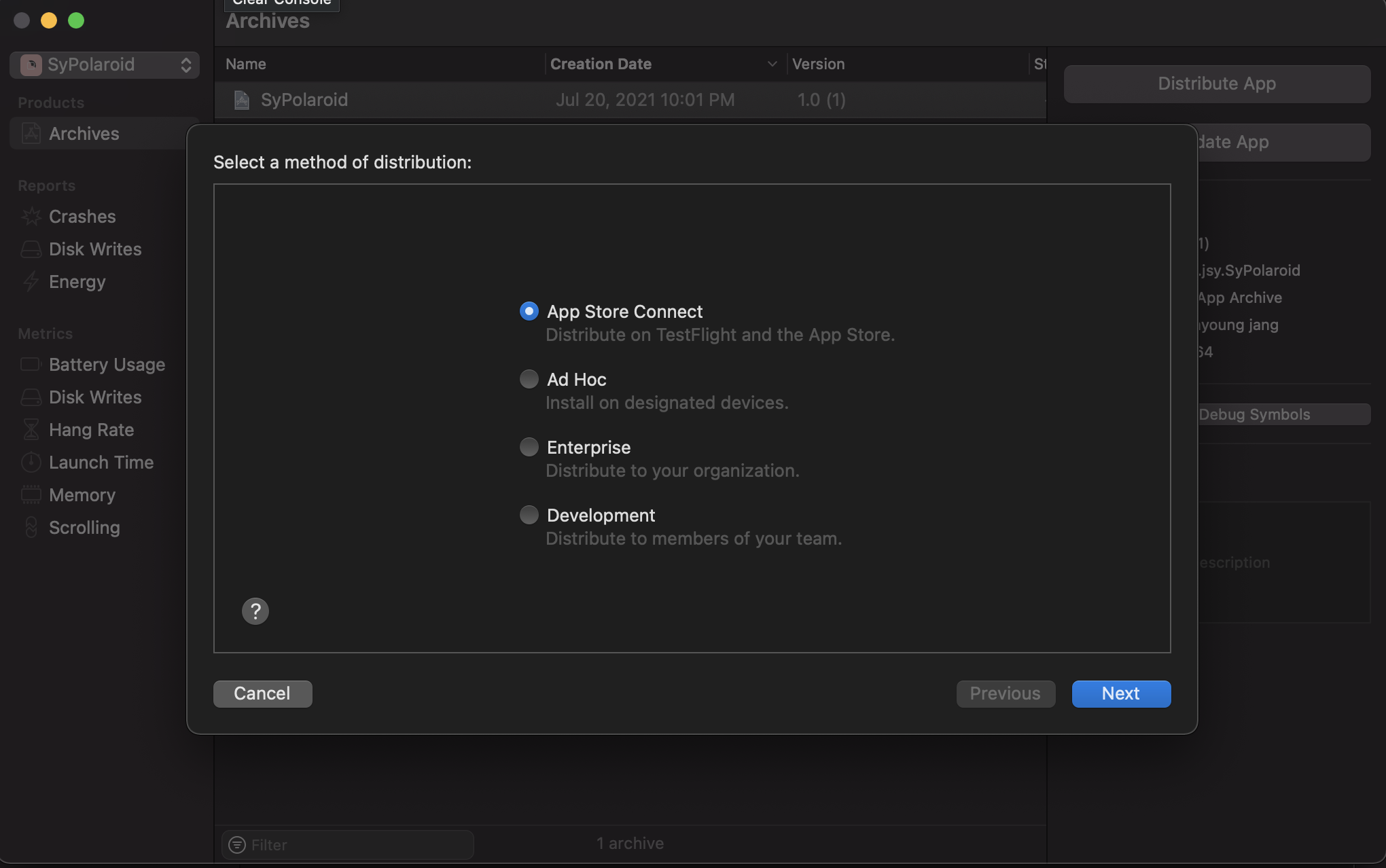The width and height of the screenshot is (1386, 868).
Task: Click the Distribute App button
Action: [x=1215, y=84]
